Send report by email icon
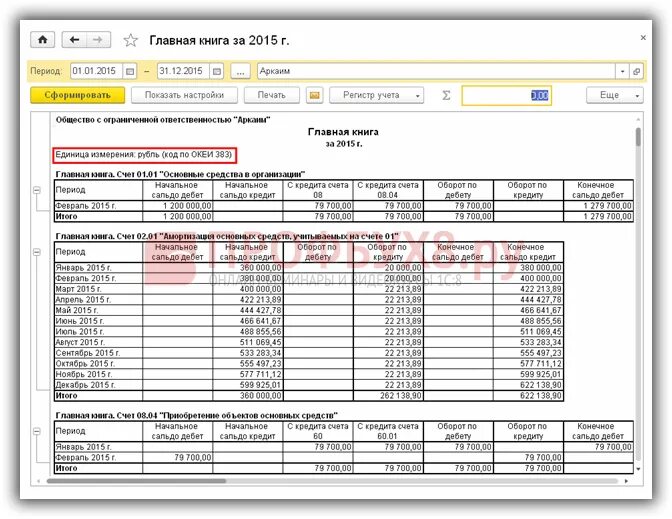 tap(315, 95)
